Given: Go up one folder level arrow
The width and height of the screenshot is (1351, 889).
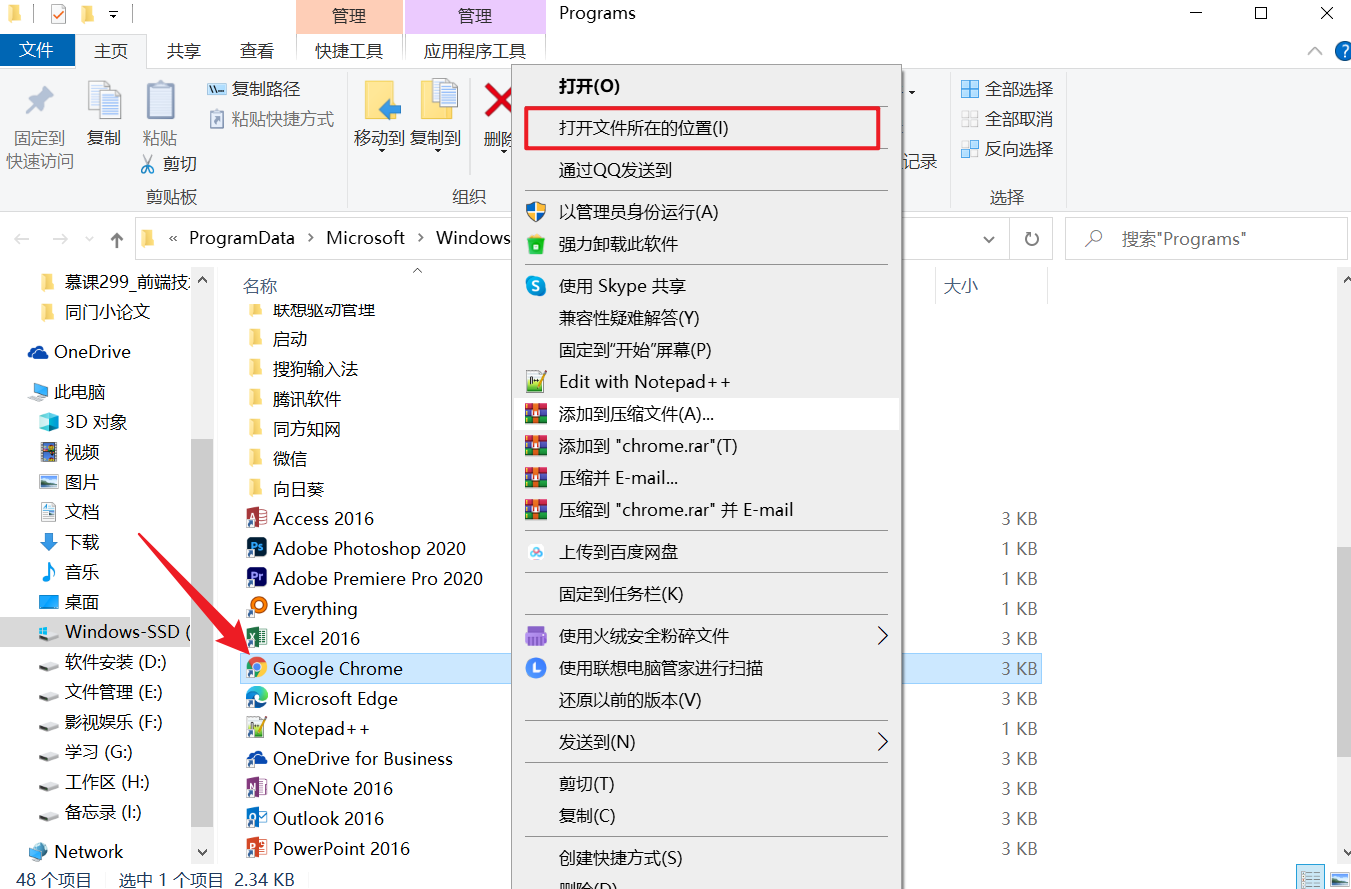Looking at the screenshot, I should [117, 239].
